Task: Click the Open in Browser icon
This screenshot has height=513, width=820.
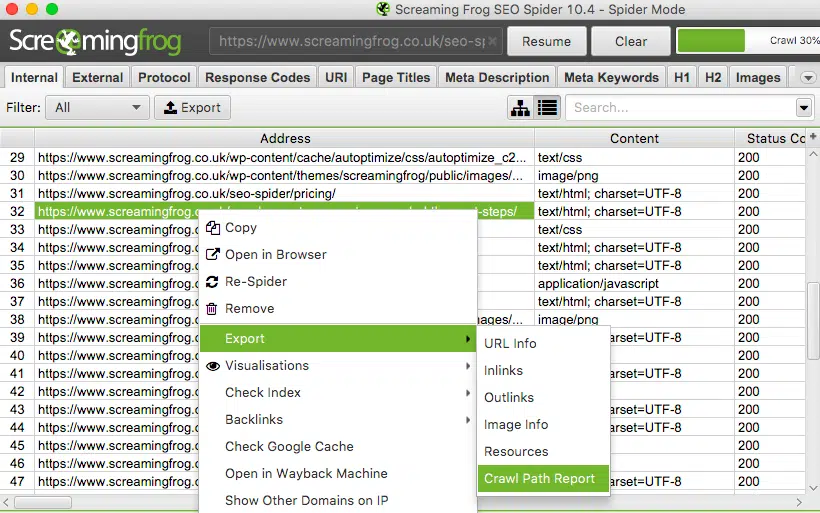Action: (x=212, y=255)
